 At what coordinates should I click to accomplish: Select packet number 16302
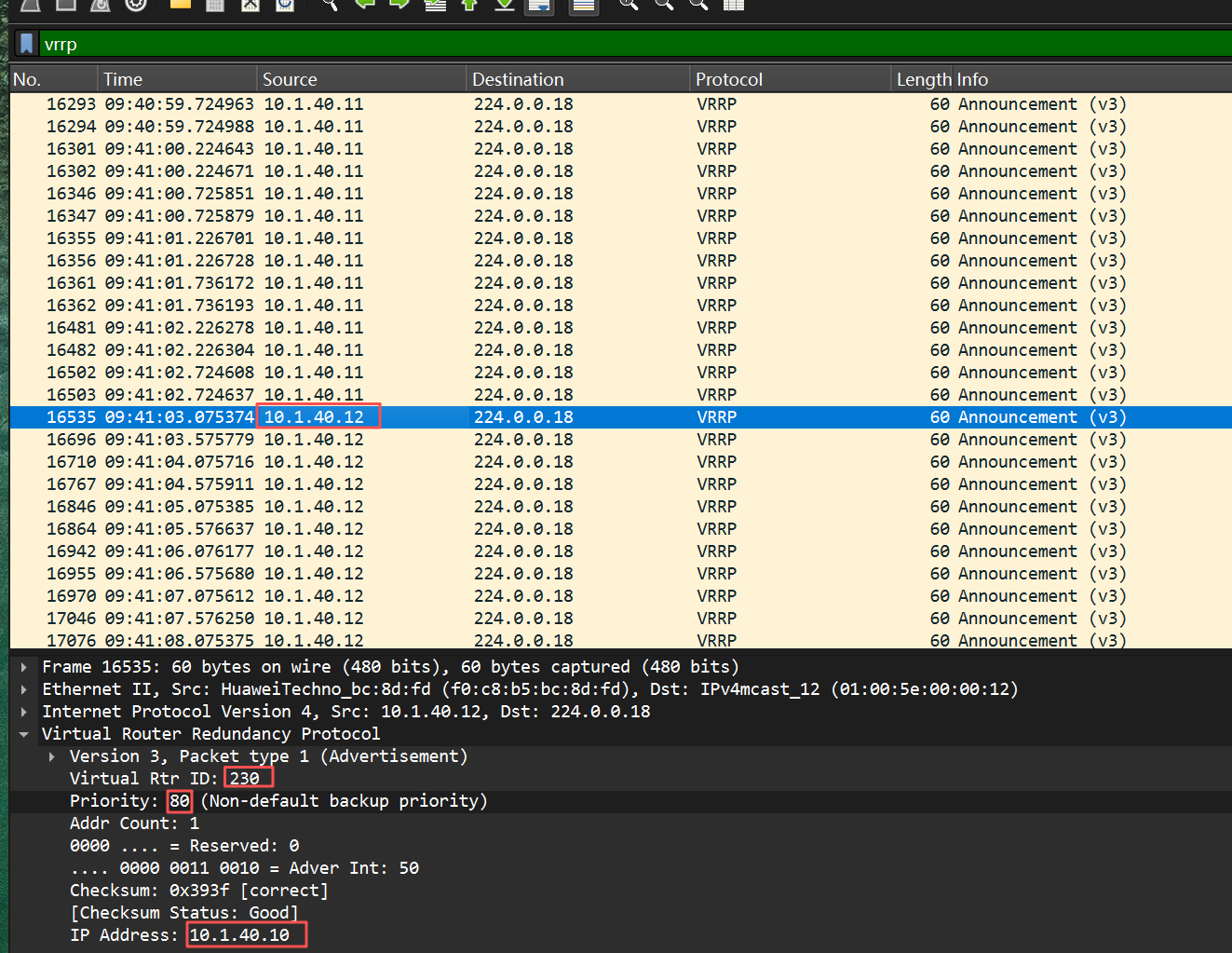coord(620,171)
